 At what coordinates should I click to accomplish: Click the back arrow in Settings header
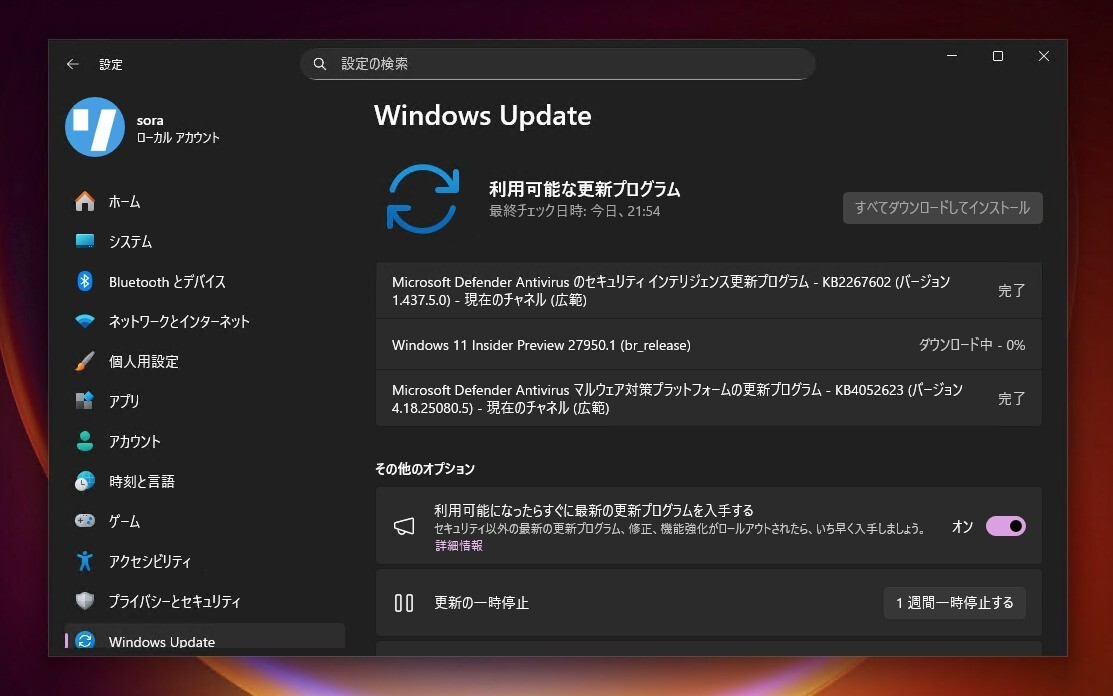(x=72, y=64)
